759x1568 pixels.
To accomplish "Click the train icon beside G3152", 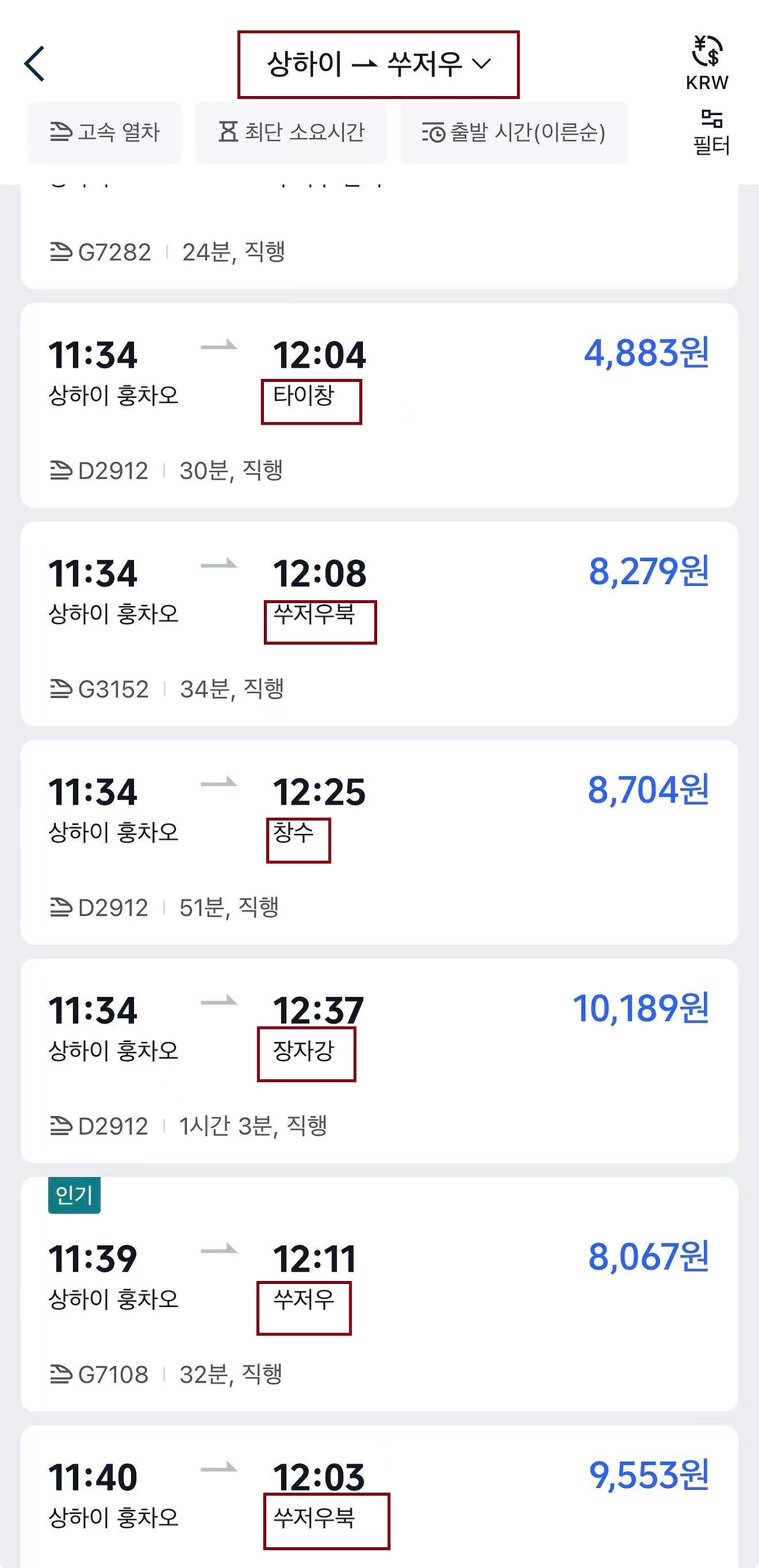I will pyautogui.click(x=60, y=689).
